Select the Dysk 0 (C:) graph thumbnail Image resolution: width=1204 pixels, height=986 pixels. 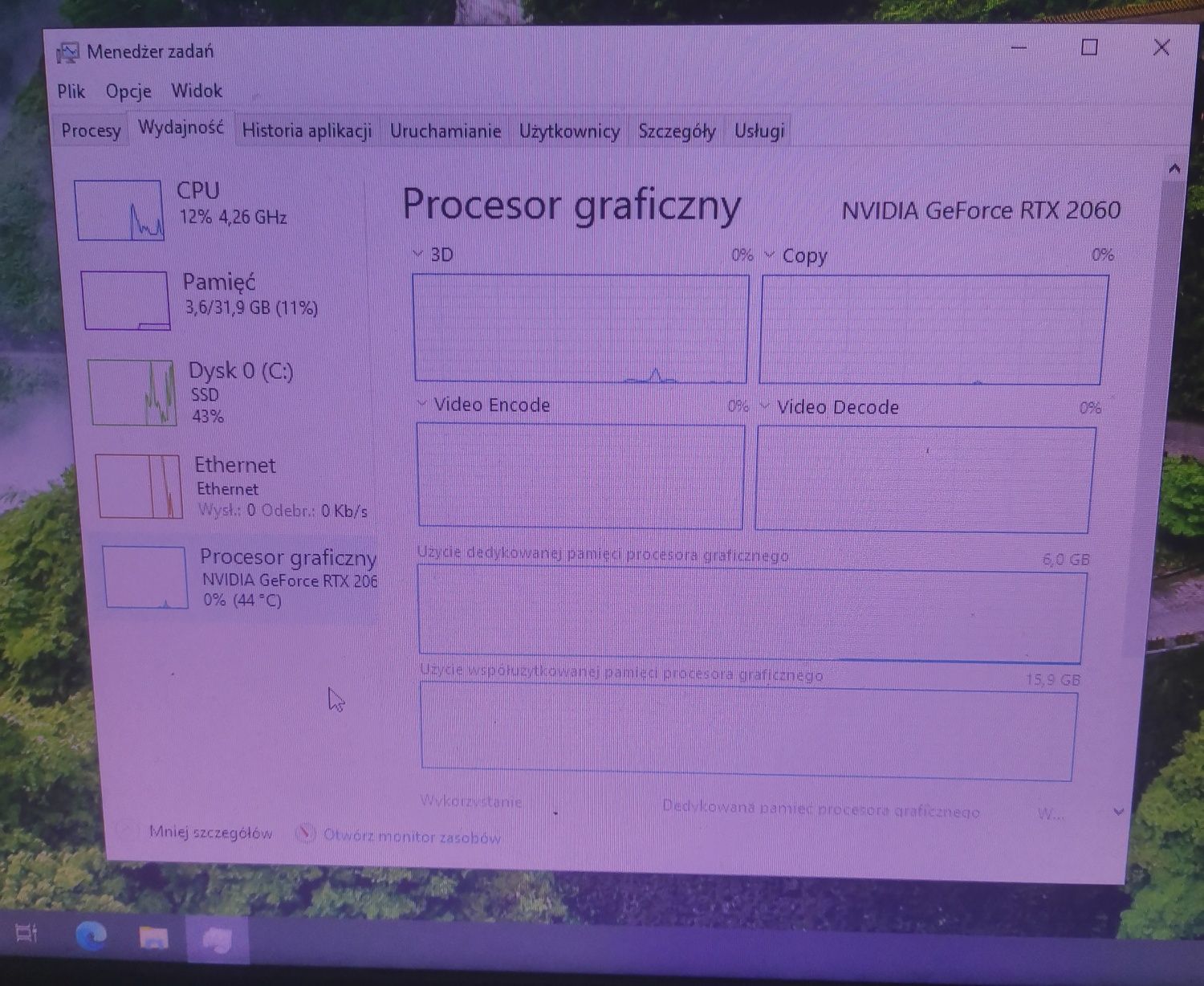[x=132, y=392]
